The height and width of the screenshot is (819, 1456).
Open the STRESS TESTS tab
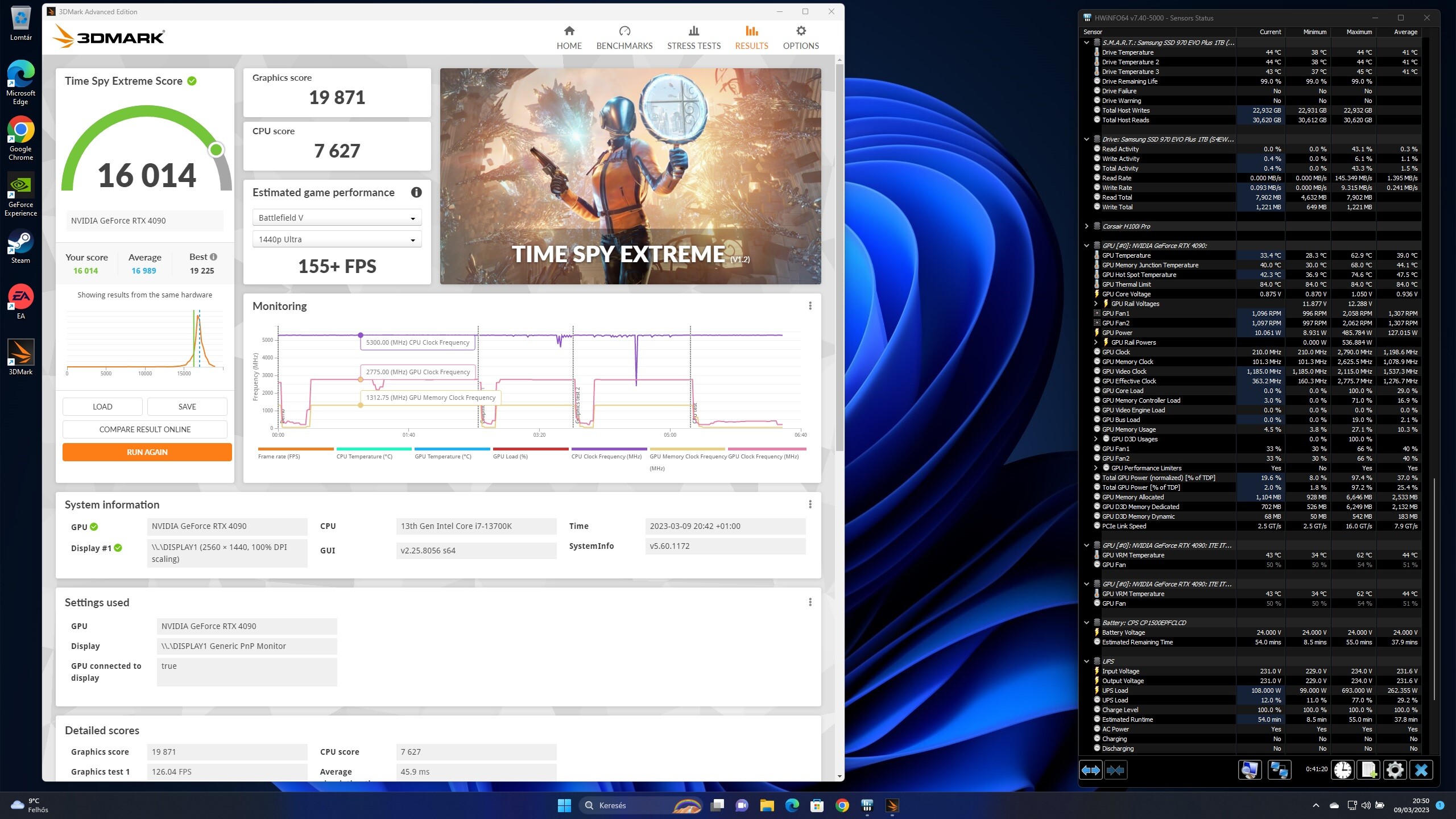pos(693,38)
